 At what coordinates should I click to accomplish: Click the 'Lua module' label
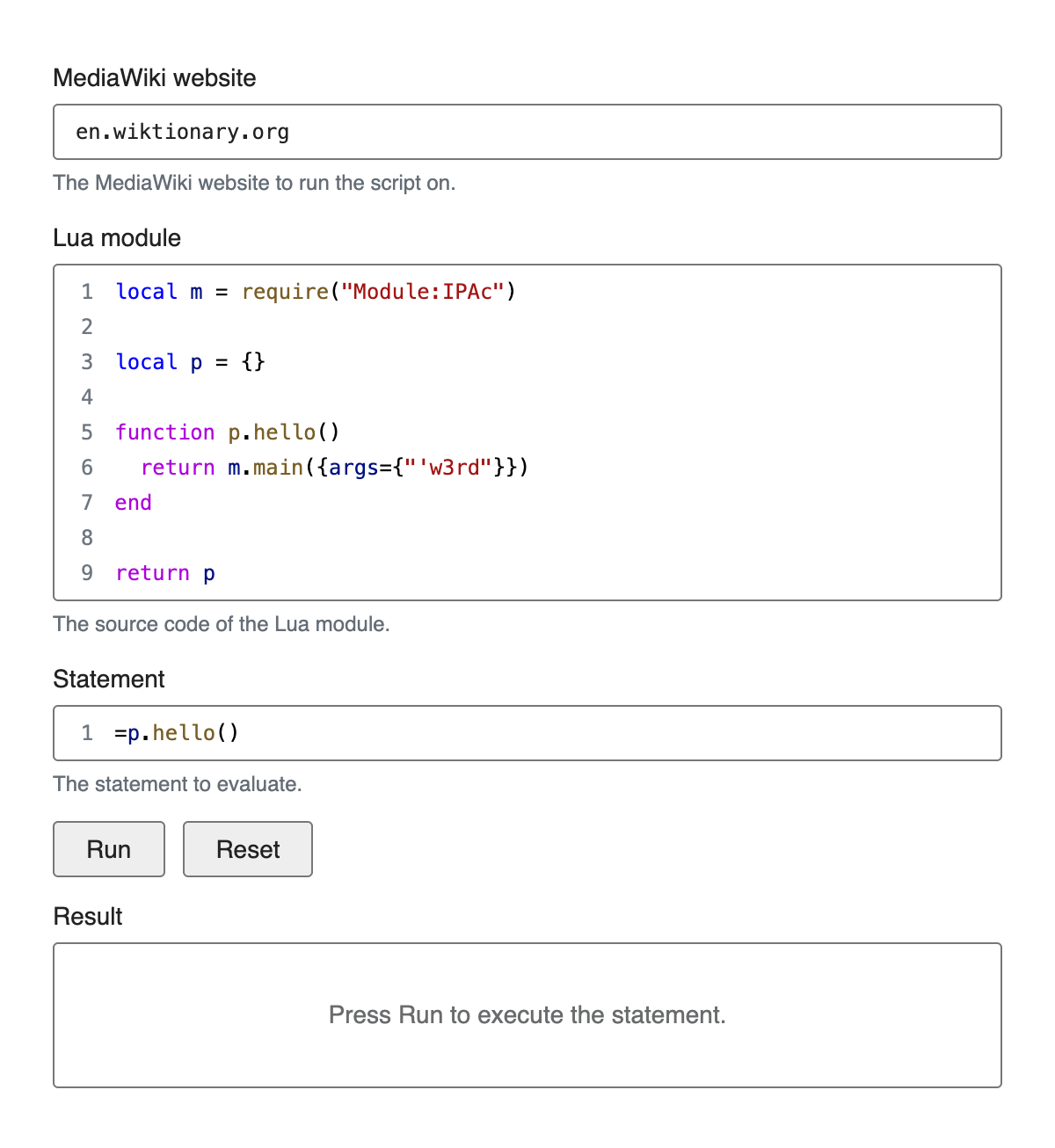point(117,238)
